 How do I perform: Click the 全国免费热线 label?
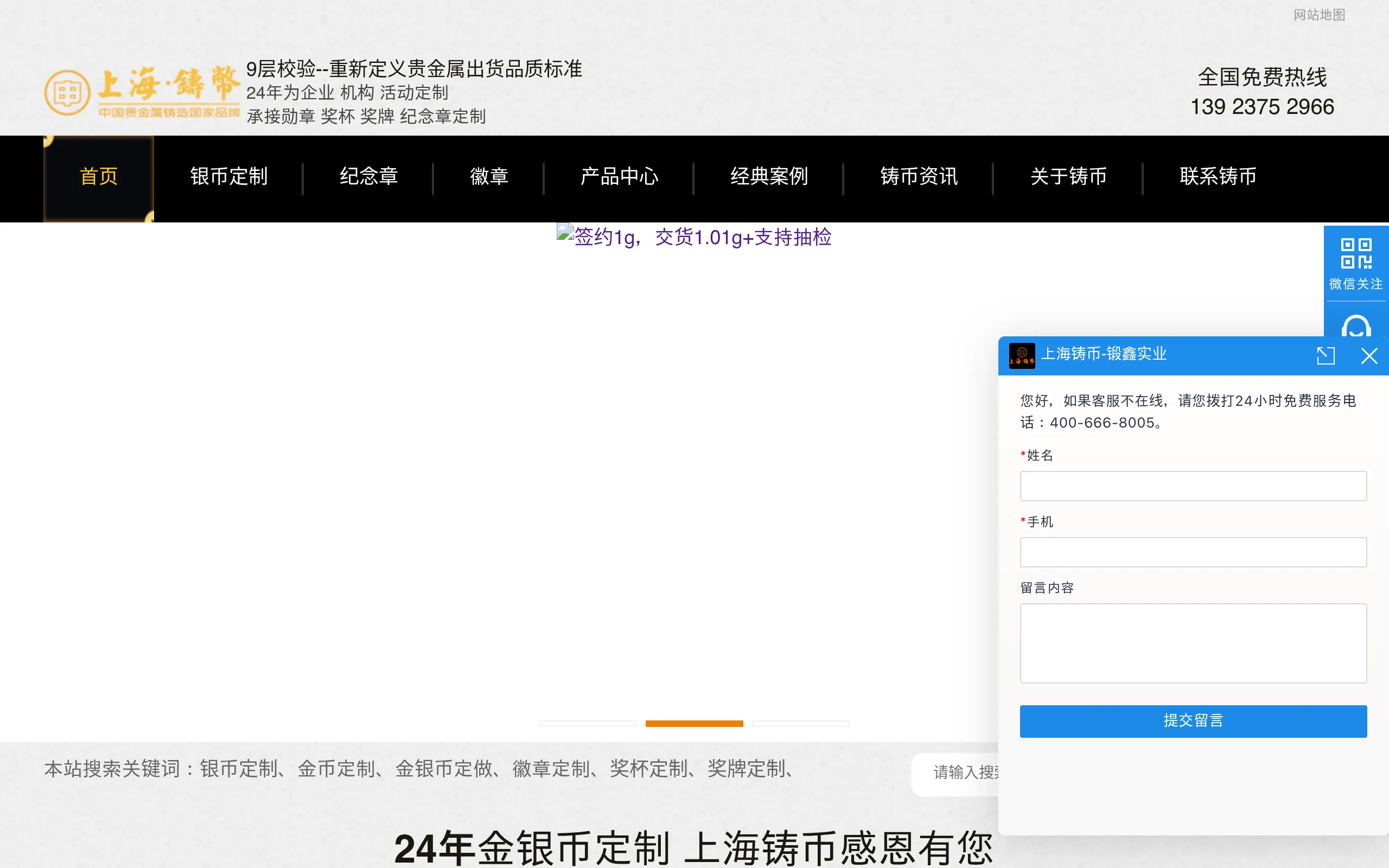[x=1262, y=77]
